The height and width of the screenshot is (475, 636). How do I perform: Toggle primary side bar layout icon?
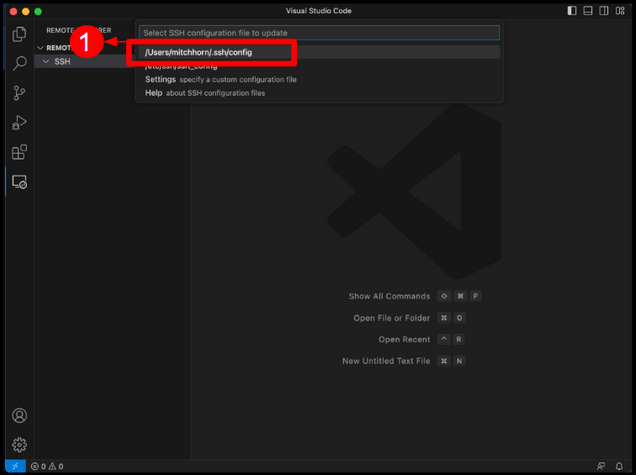[x=572, y=11]
